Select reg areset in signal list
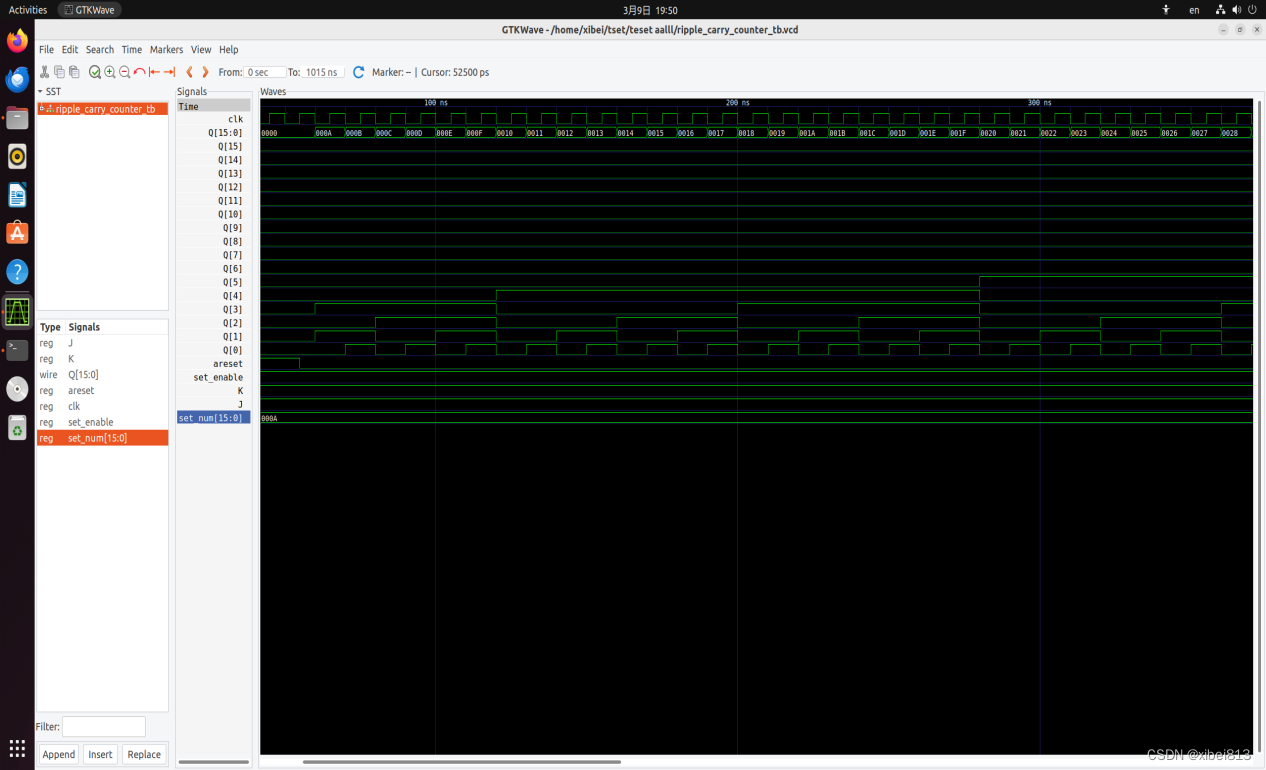The width and height of the screenshot is (1266, 770). point(102,391)
